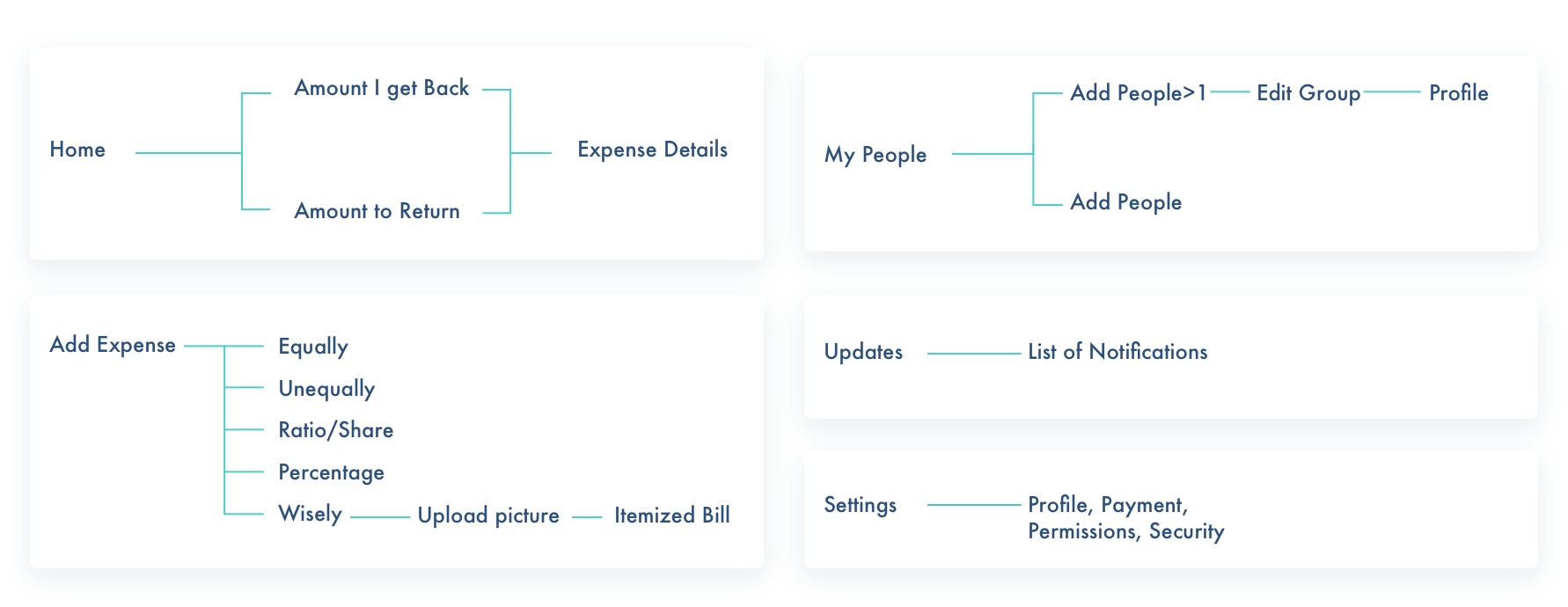
Task: Click the Settings label
Action: [860, 505]
